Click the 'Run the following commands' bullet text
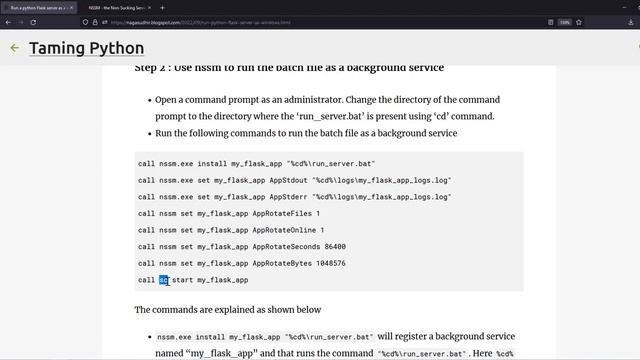This screenshot has width=640, height=360. (x=306, y=133)
